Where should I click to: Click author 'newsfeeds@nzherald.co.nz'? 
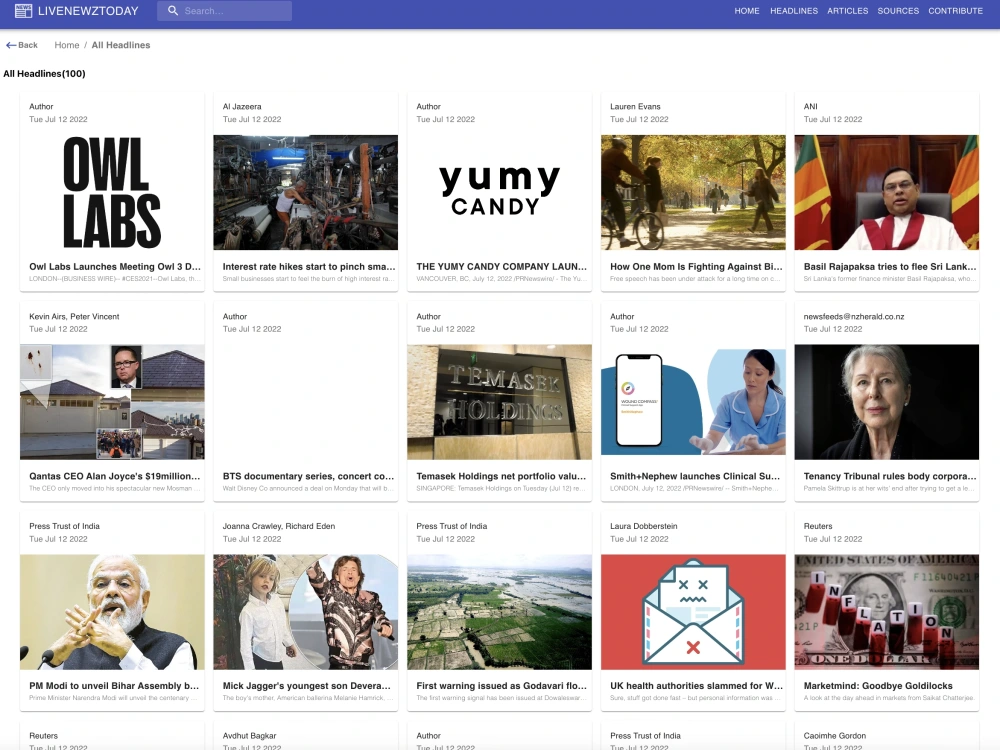point(854,316)
